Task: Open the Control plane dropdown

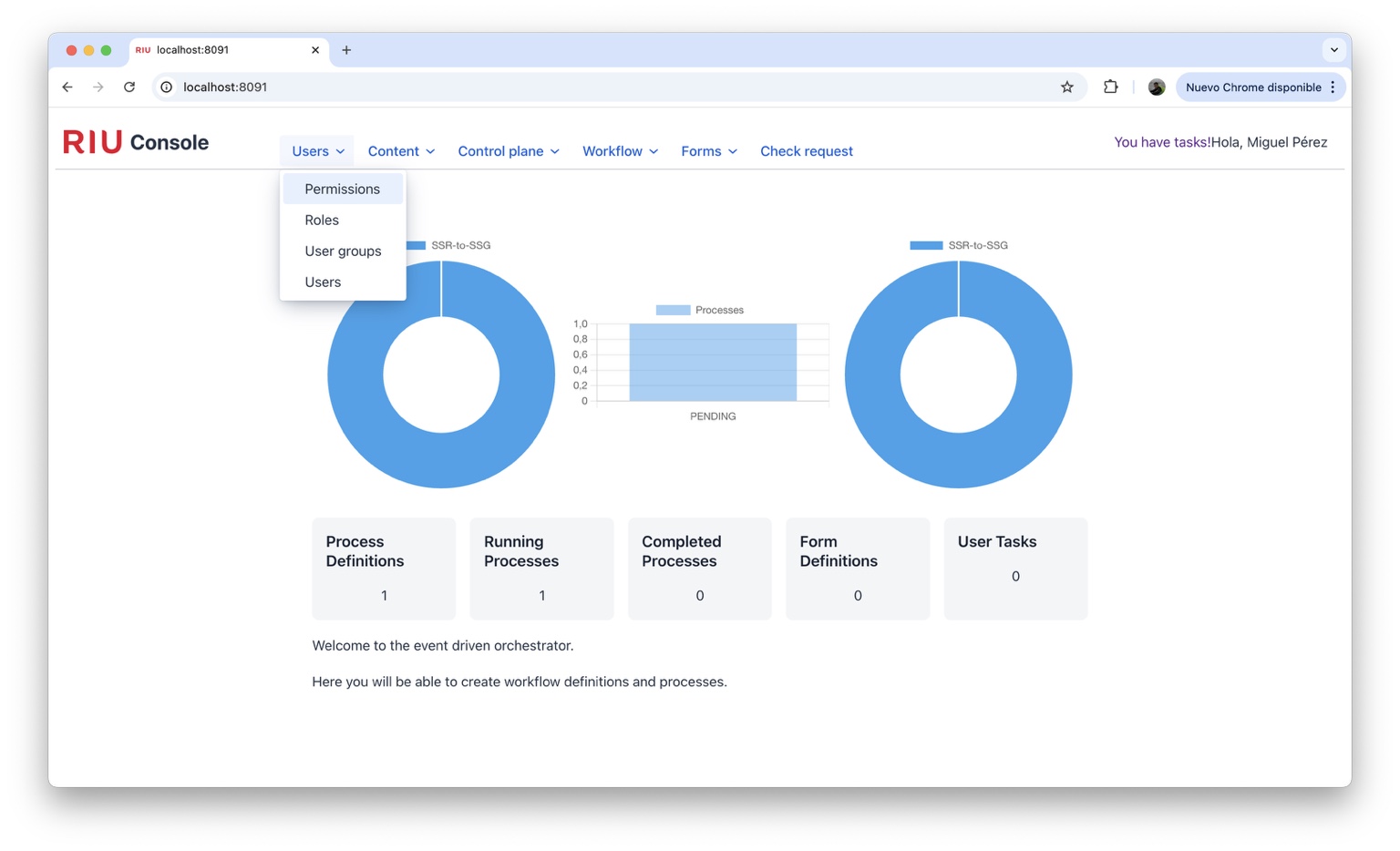Action: pyautogui.click(x=508, y=150)
